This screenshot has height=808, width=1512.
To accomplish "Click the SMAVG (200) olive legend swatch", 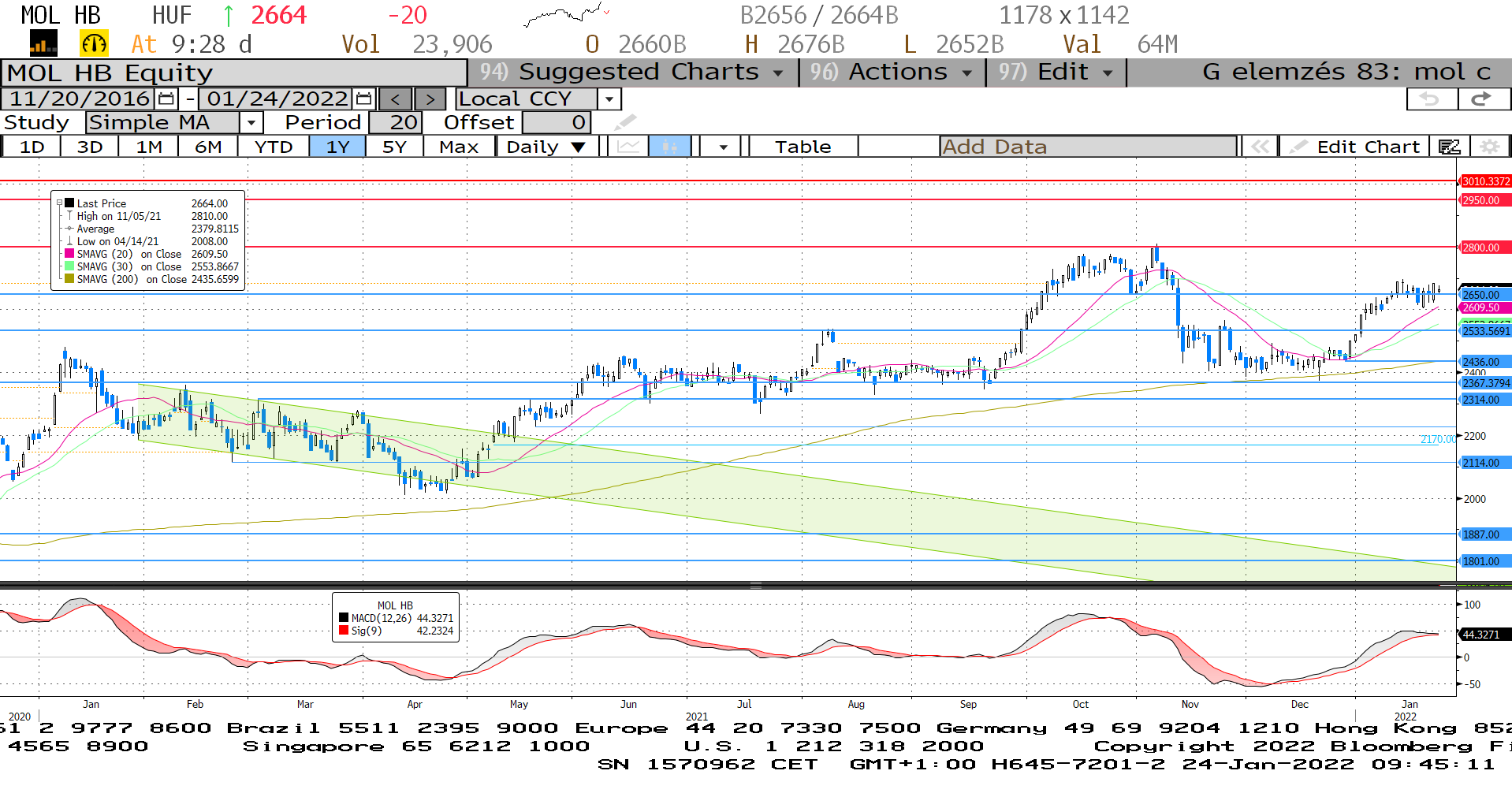I will [69, 279].
